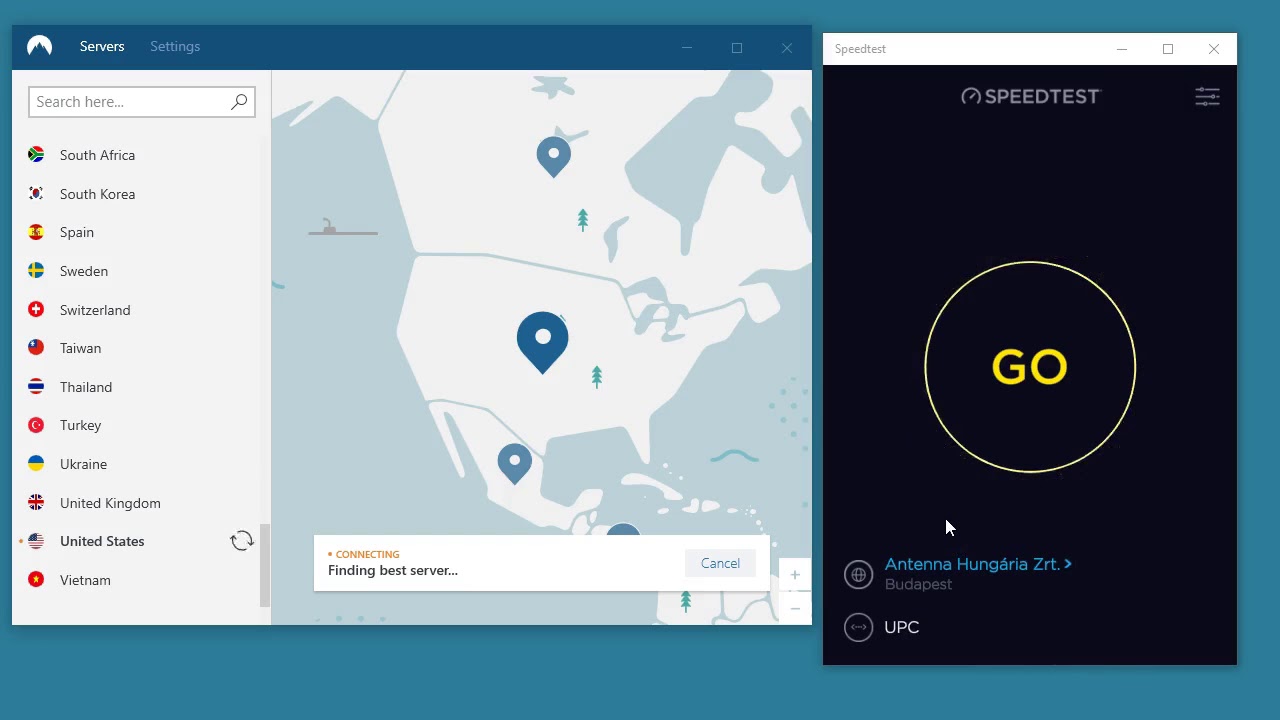This screenshot has height=720, width=1280.
Task: Click into the Search here field
Action: [x=142, y=102]
